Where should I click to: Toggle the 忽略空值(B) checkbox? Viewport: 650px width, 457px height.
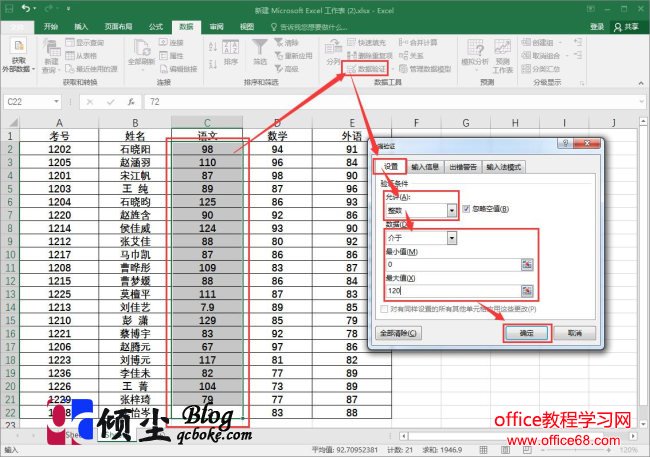466,209
